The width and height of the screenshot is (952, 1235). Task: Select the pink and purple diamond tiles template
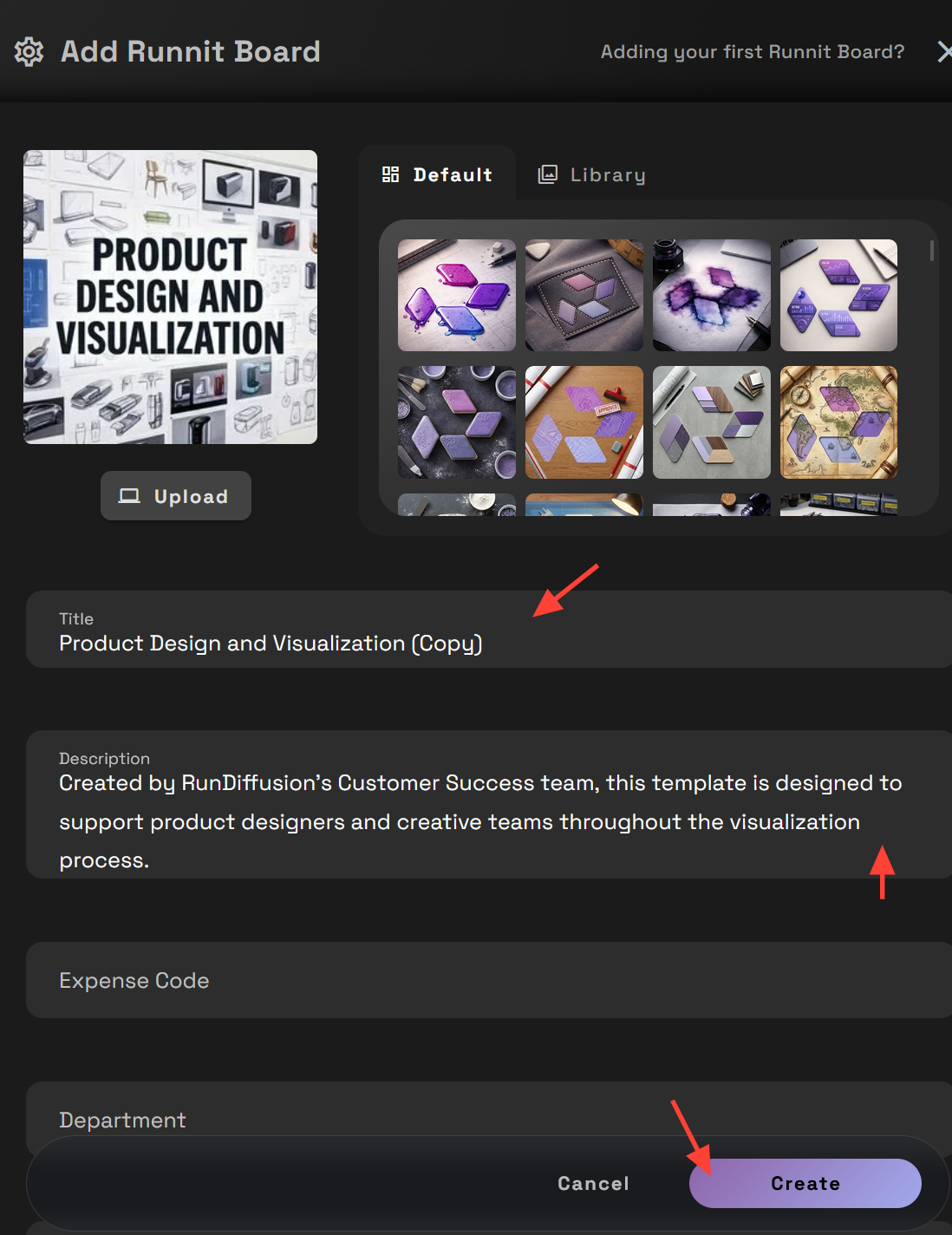pyautogui.click(x=457, y=295)
